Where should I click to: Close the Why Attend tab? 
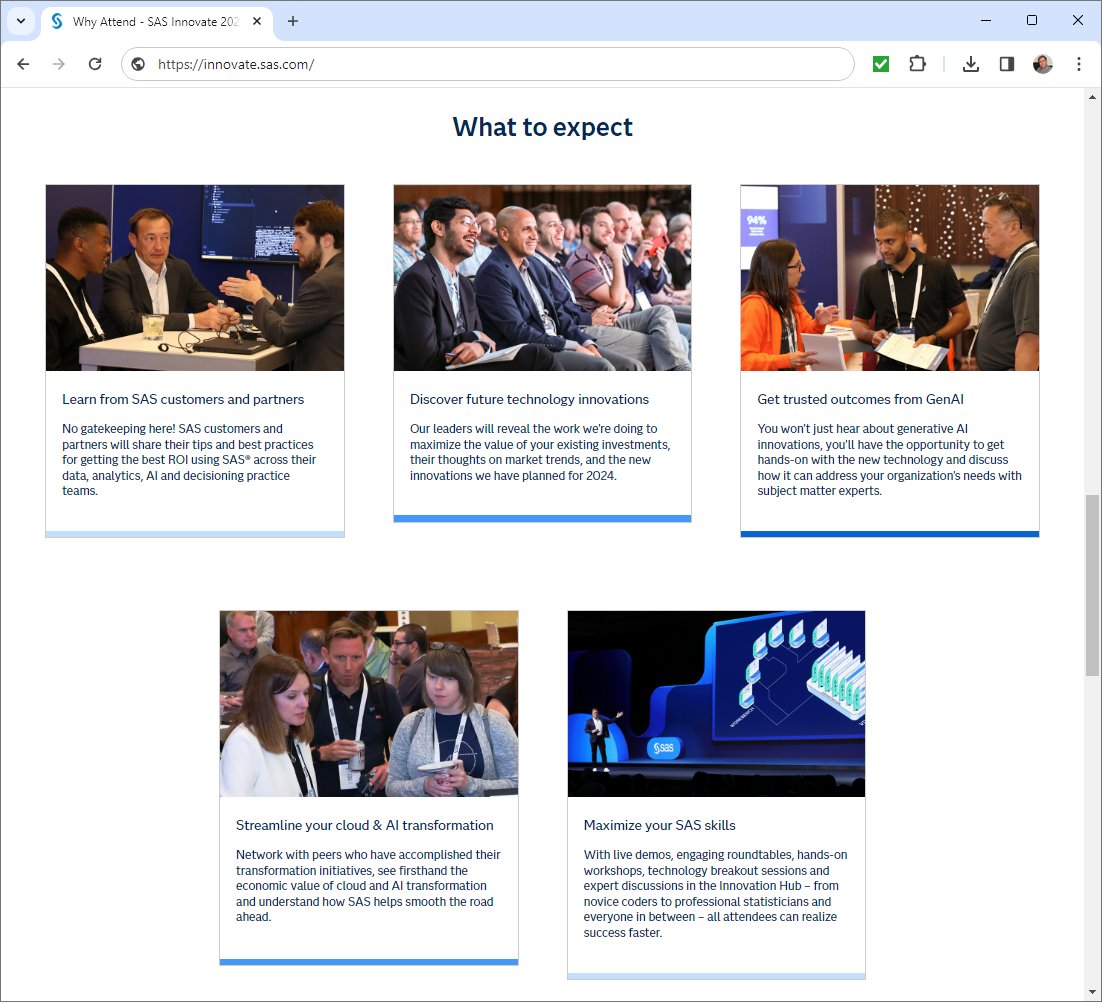click(x=257, y=21)
